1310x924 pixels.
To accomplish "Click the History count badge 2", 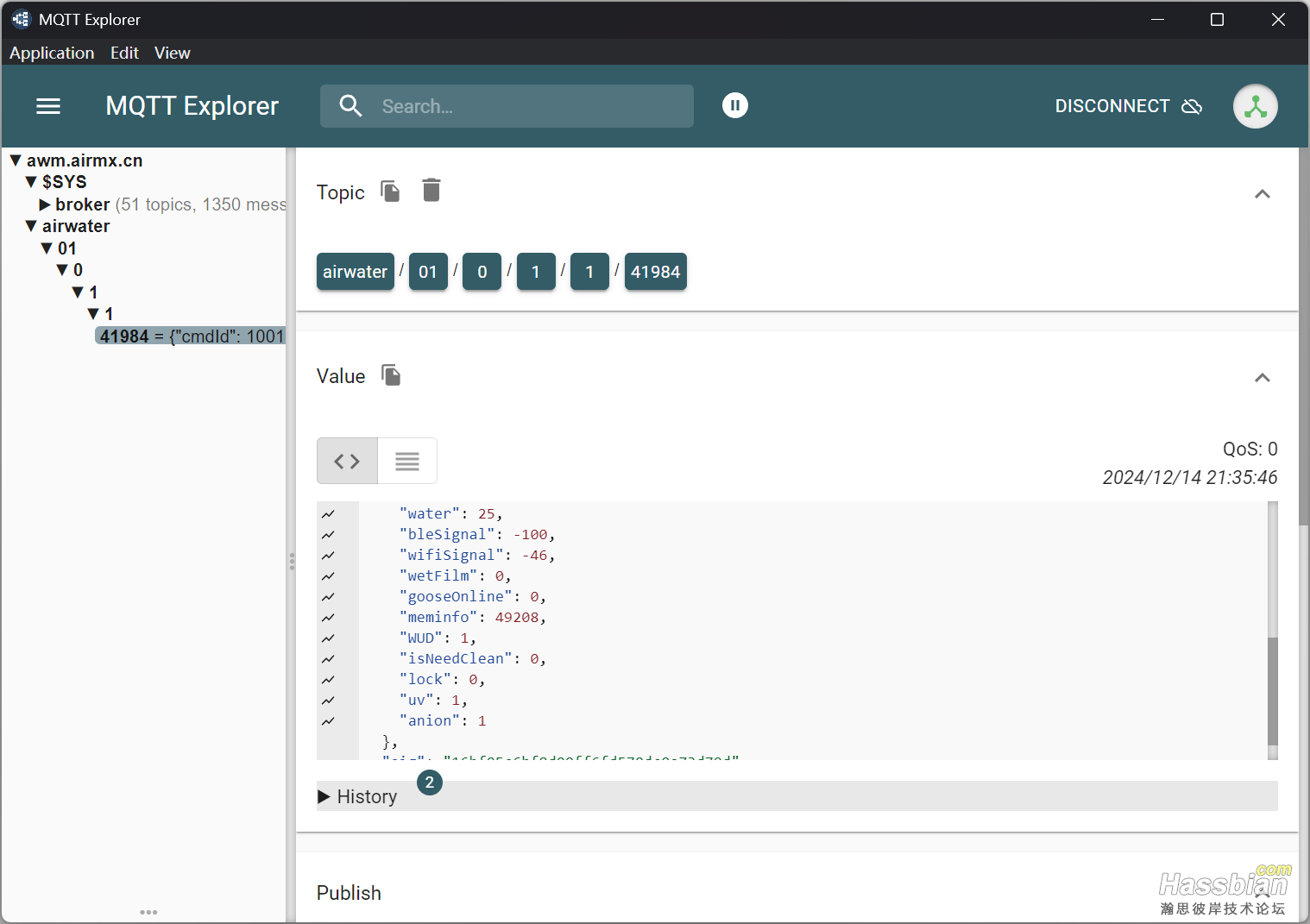I will [430, 783].
